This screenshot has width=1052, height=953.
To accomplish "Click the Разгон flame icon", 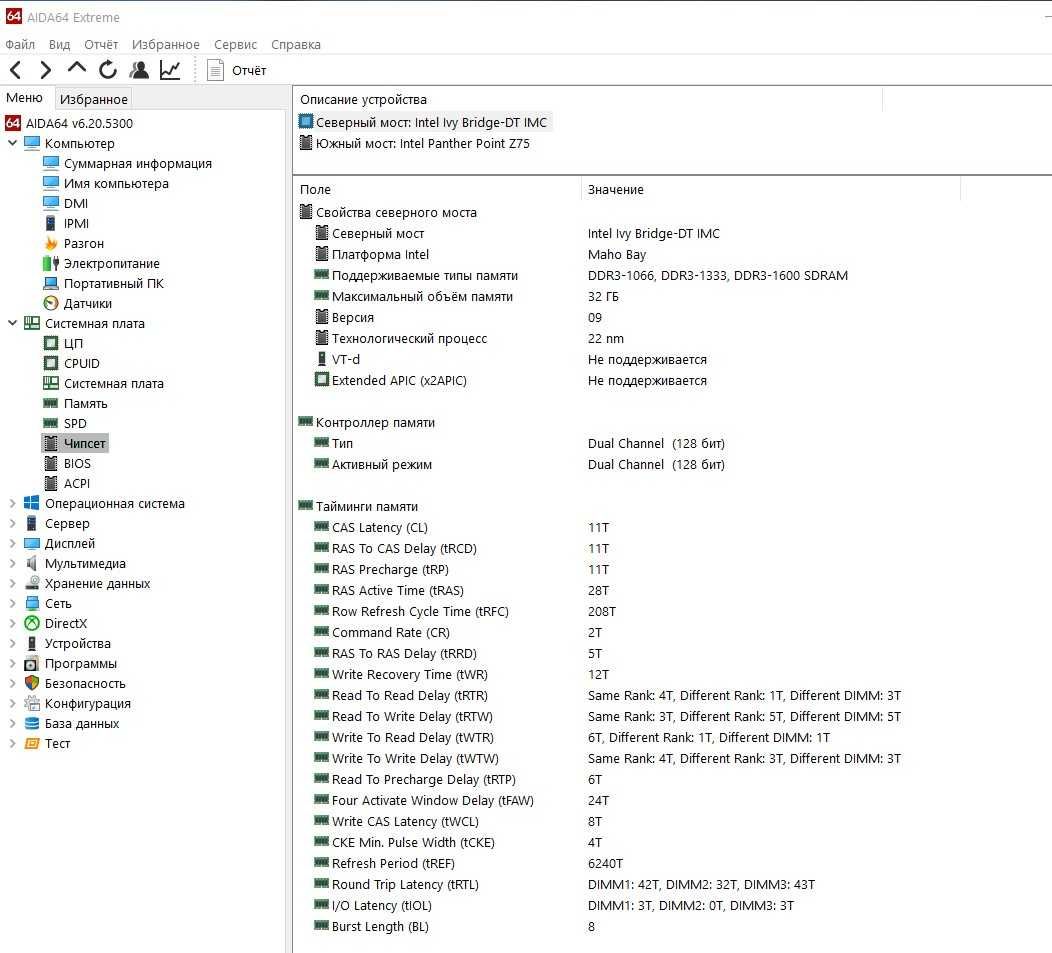I will point(51,243).
